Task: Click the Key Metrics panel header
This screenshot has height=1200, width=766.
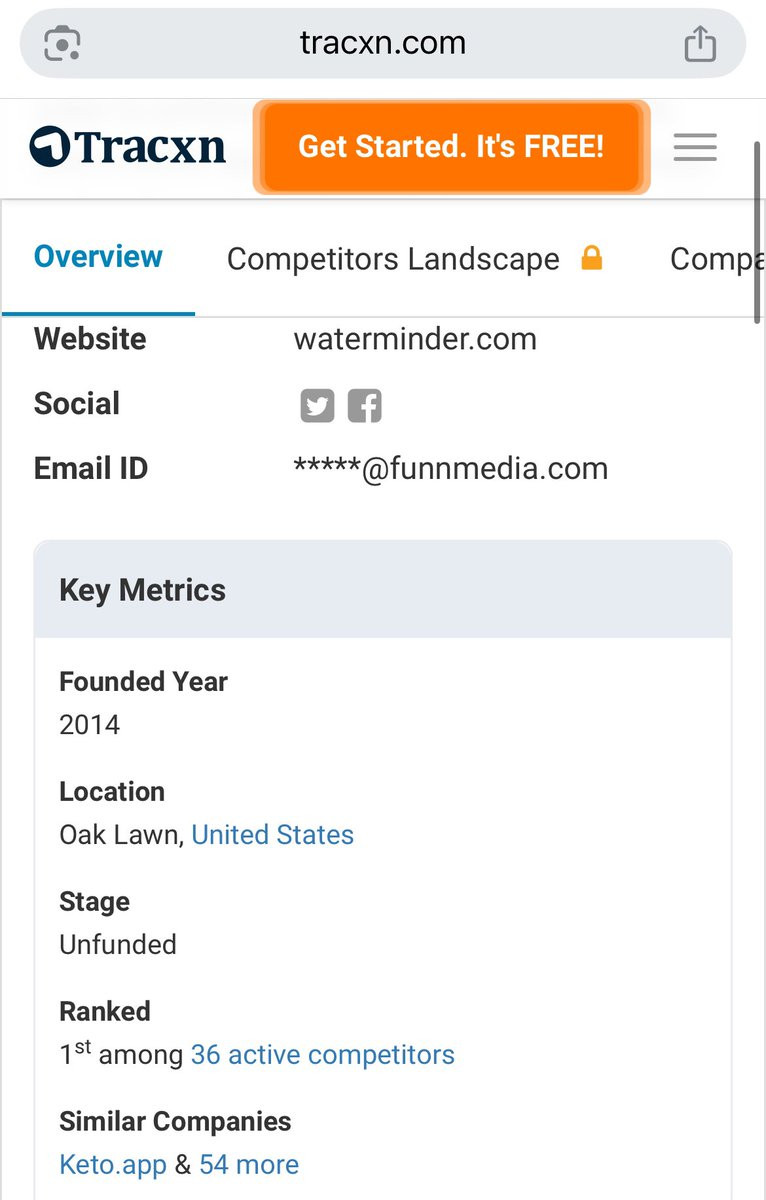Action: (383, 590)
